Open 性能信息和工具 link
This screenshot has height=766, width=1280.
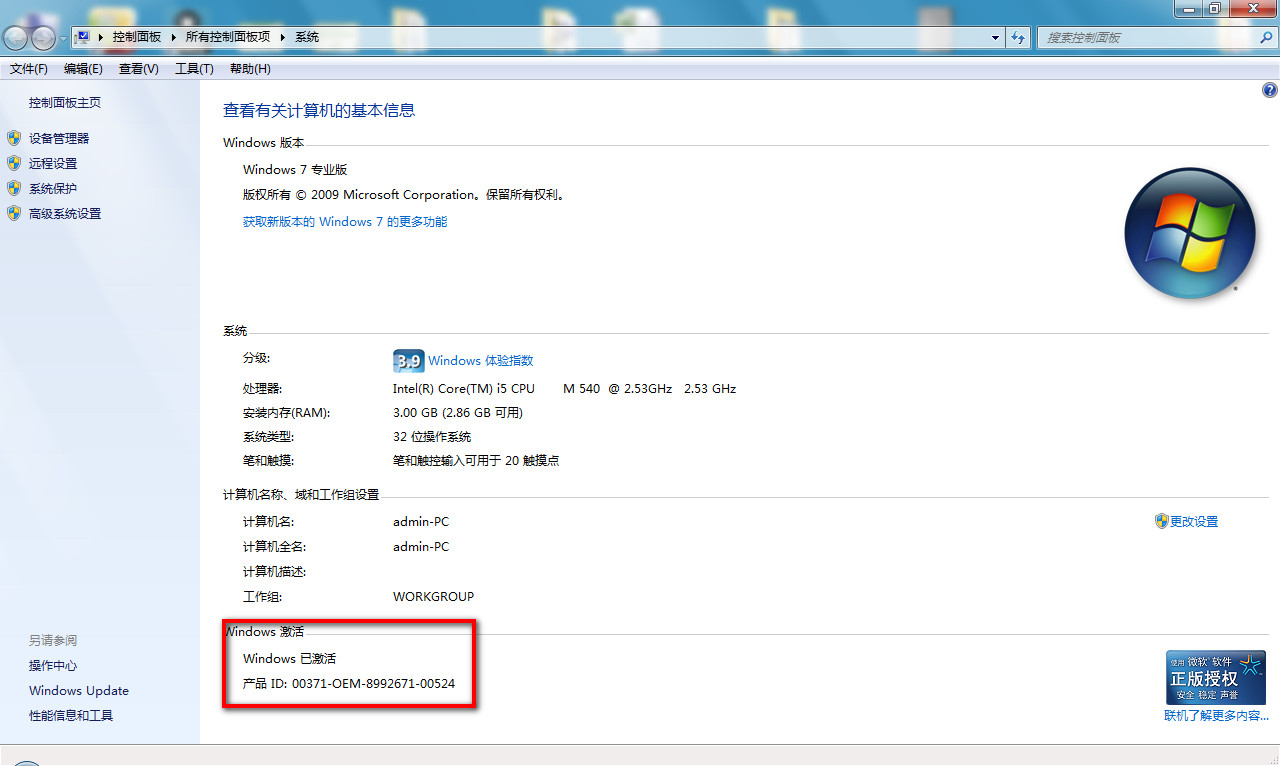pos(71,716)
